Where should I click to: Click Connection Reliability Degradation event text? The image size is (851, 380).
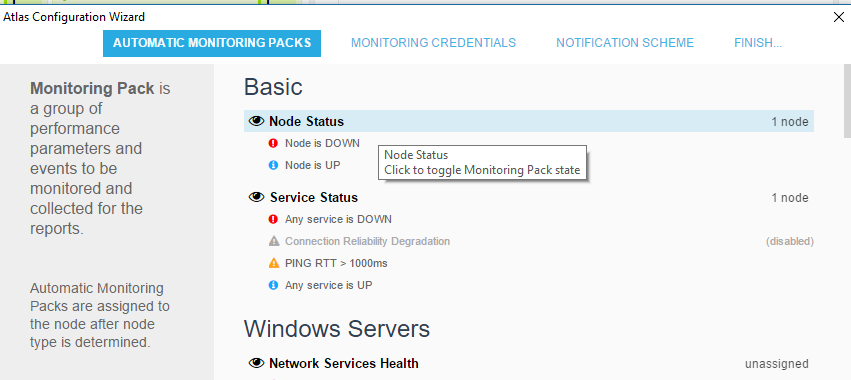(367, 241)
